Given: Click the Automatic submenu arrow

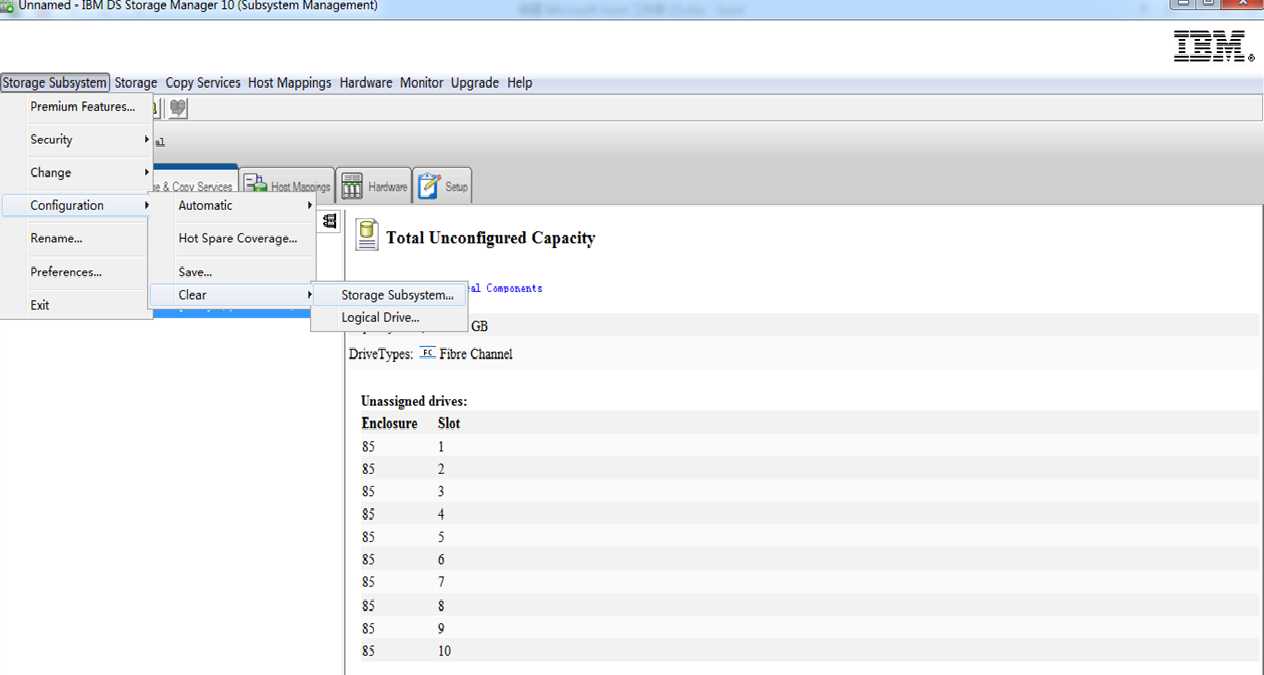Looking at the screenshot, I should (309, 206).
